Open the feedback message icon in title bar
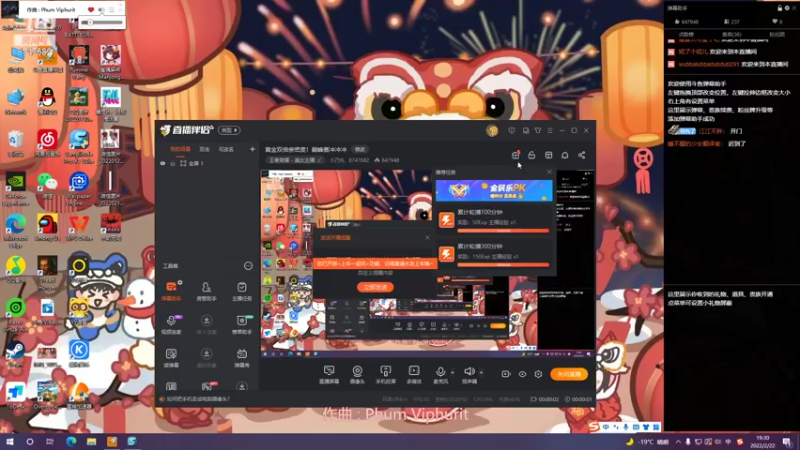Screen dimensions: 800x450 coord(512,131)
